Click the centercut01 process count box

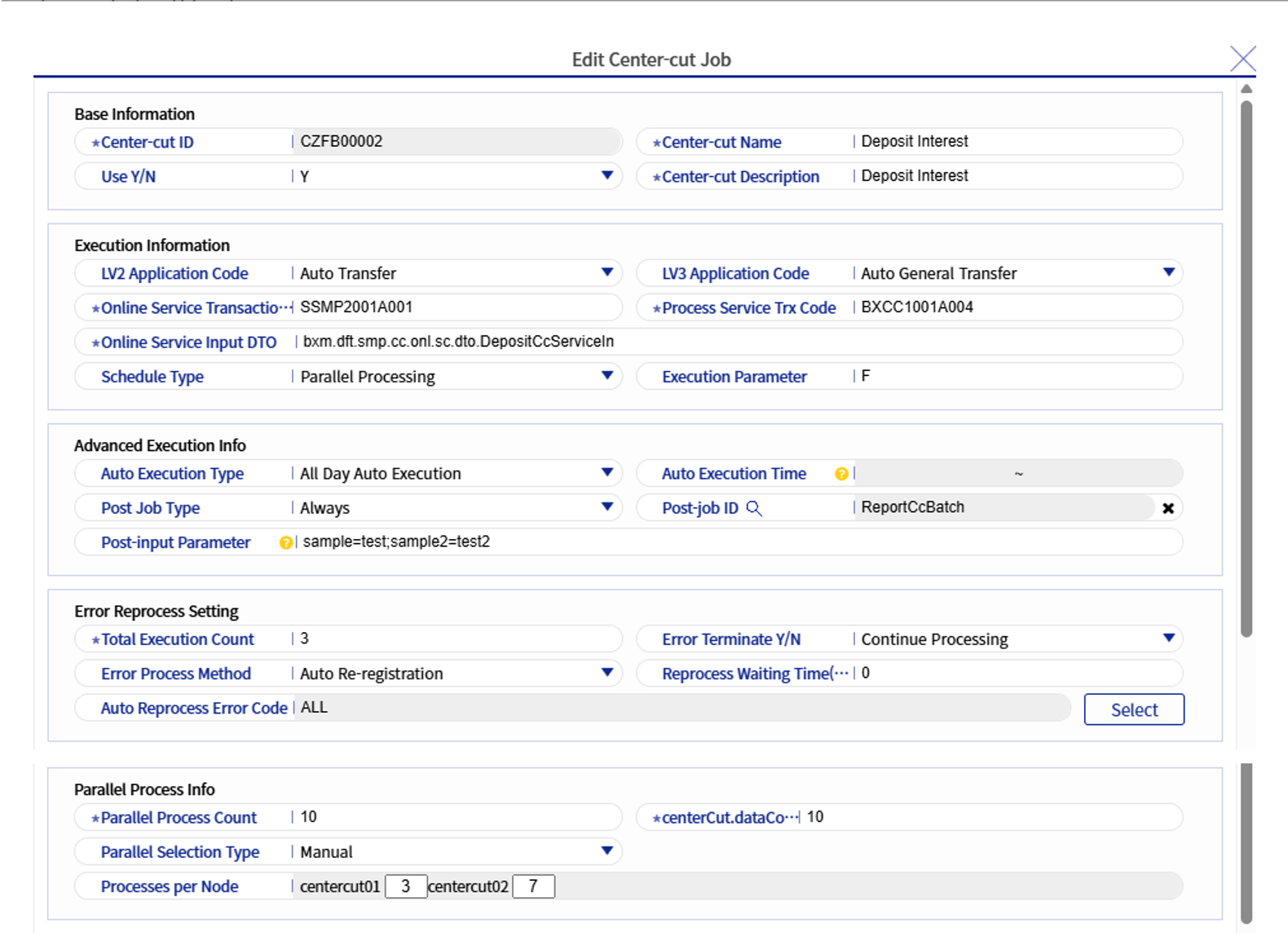(405, 887)
